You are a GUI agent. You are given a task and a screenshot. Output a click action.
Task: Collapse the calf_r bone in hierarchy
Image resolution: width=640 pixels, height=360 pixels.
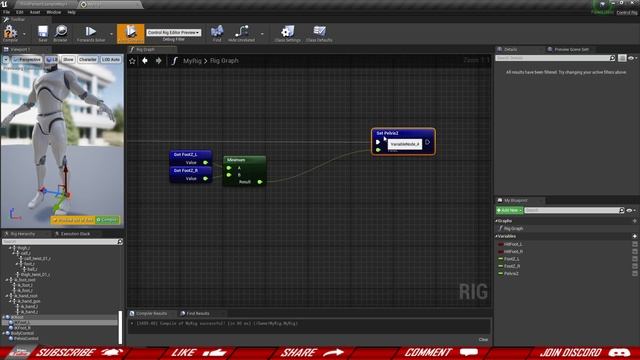(14, 253)
